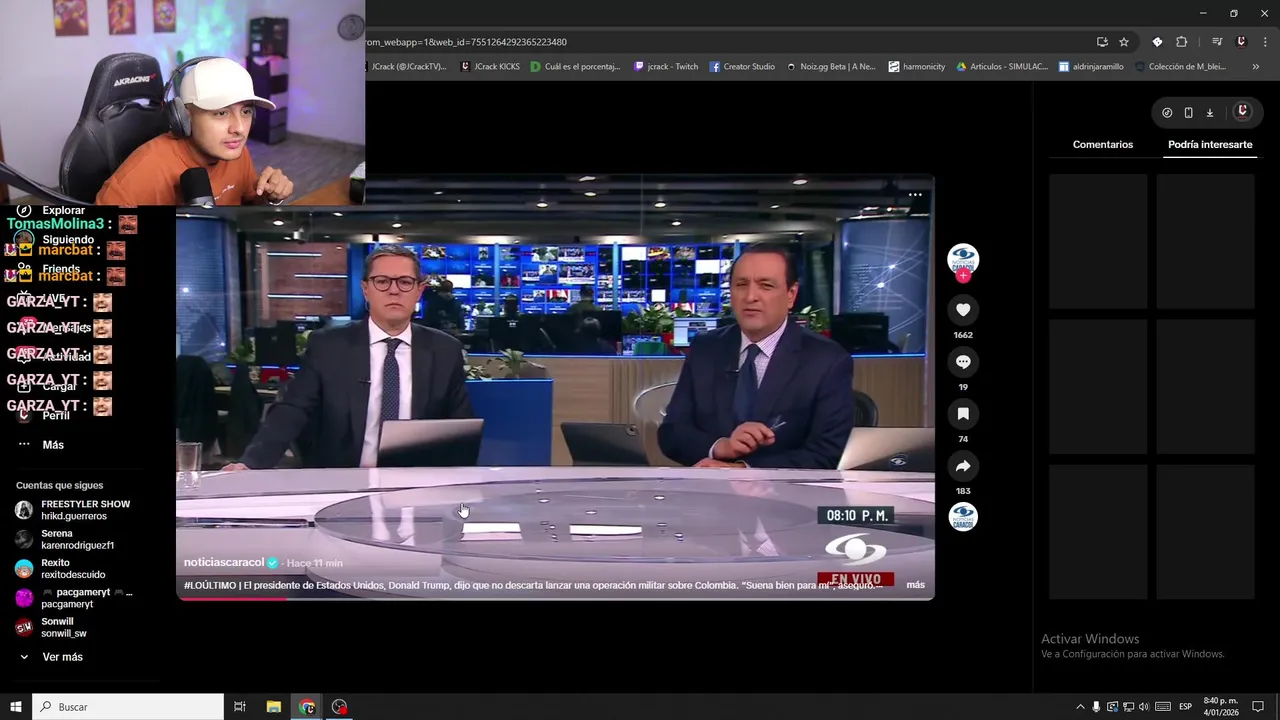Switch to the Comentarios tab
This screenshot has width=1280, height=720.
click(1103, 145)
